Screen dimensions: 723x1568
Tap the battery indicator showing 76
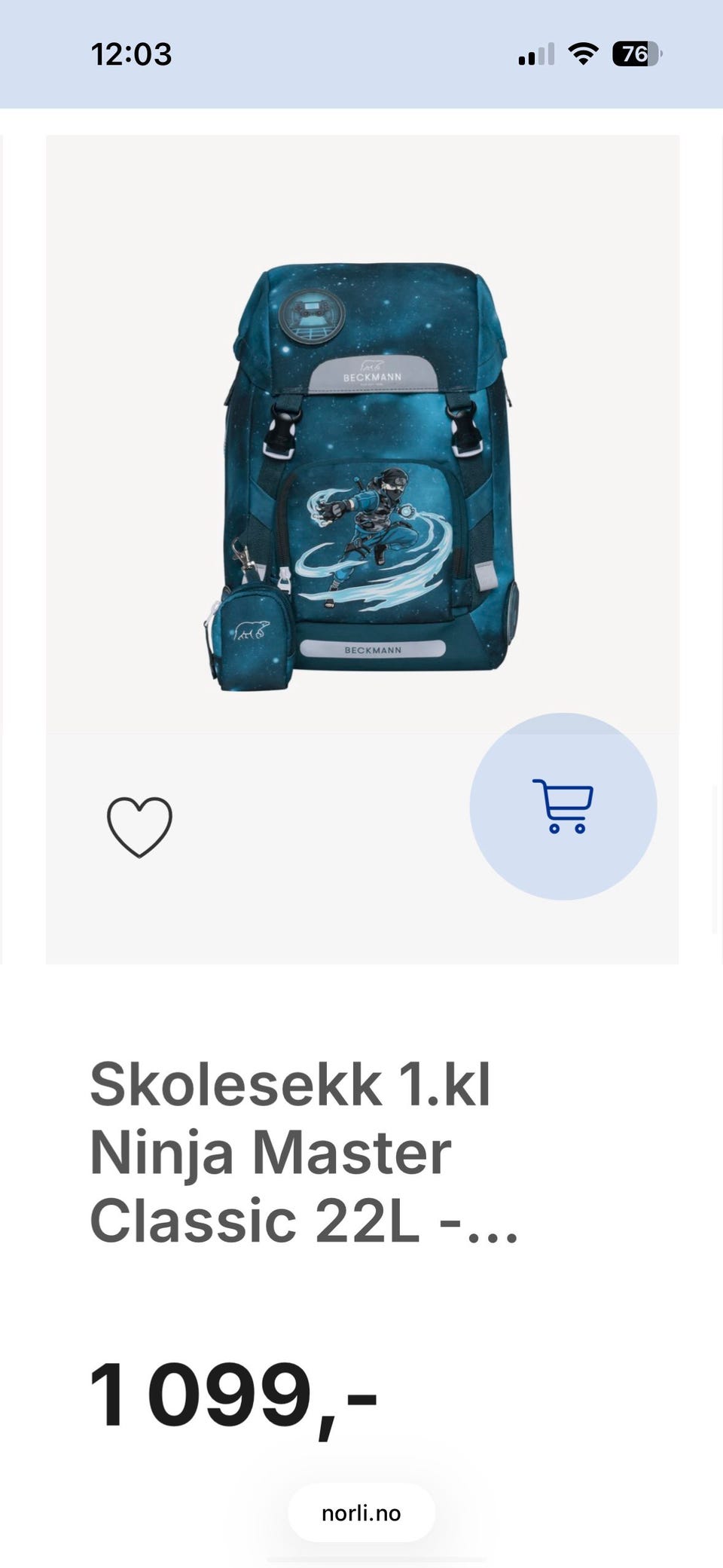click(x=637, y=54)
